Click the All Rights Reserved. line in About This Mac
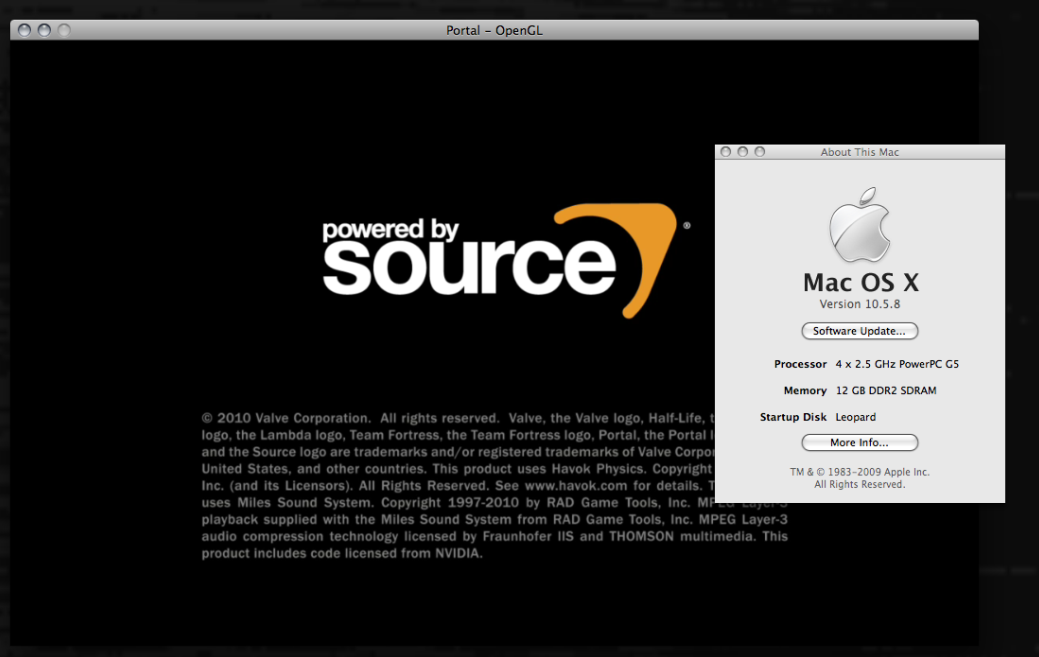 [x=859, y=485]
